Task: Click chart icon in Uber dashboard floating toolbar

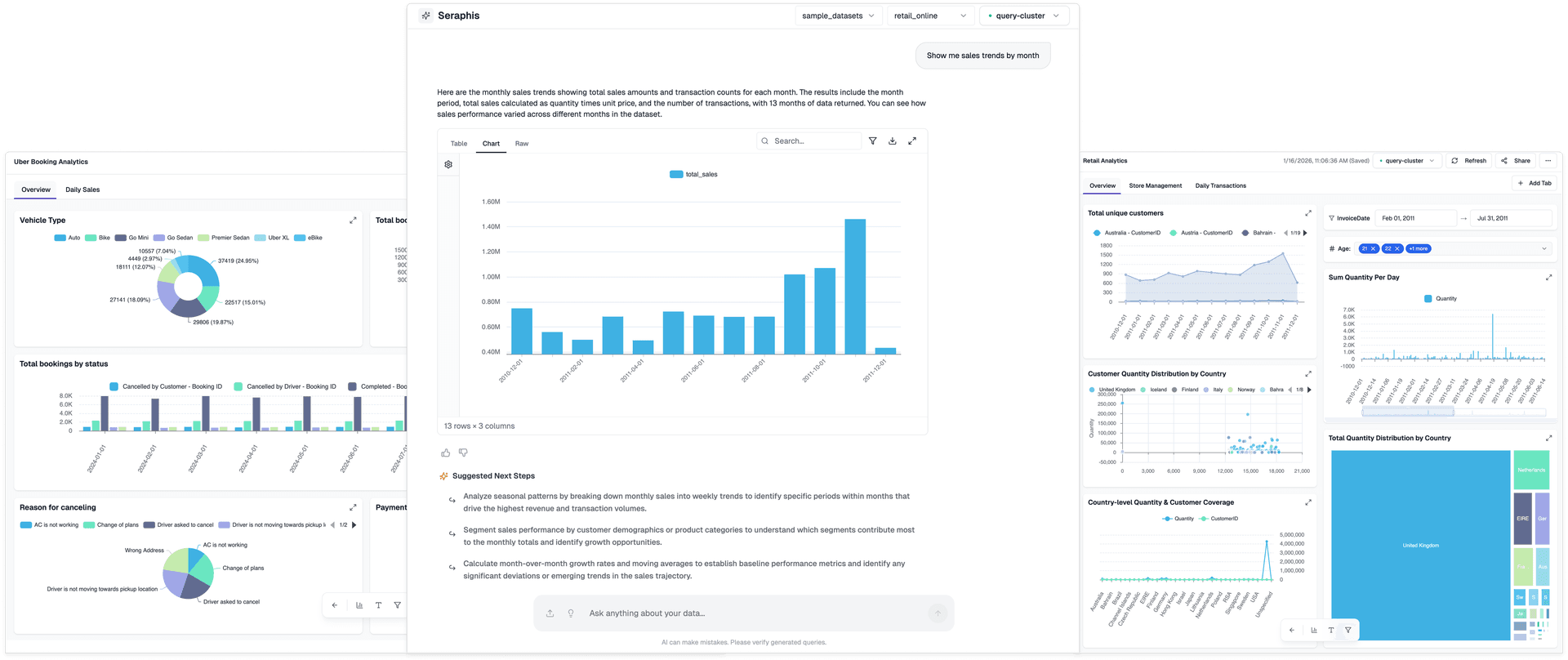Action: tap(359, 605)
